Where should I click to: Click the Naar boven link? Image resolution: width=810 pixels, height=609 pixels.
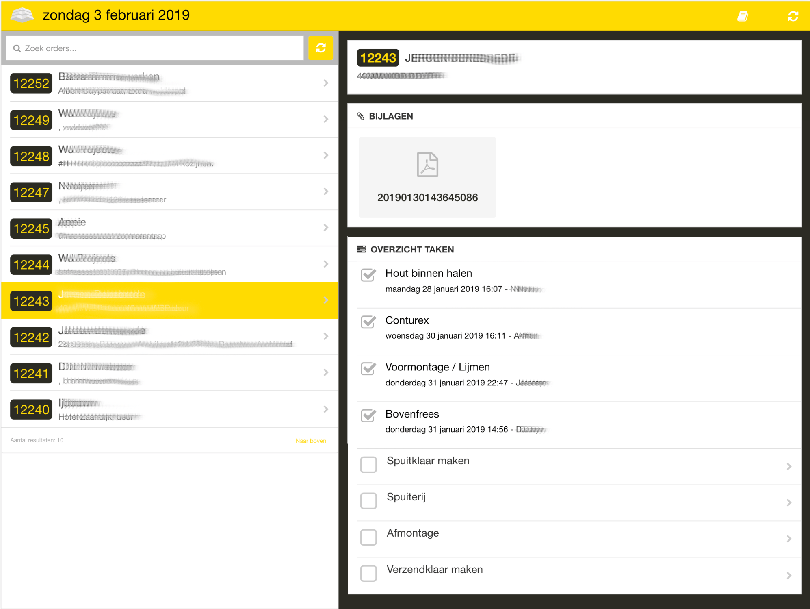tap(310, 440)
